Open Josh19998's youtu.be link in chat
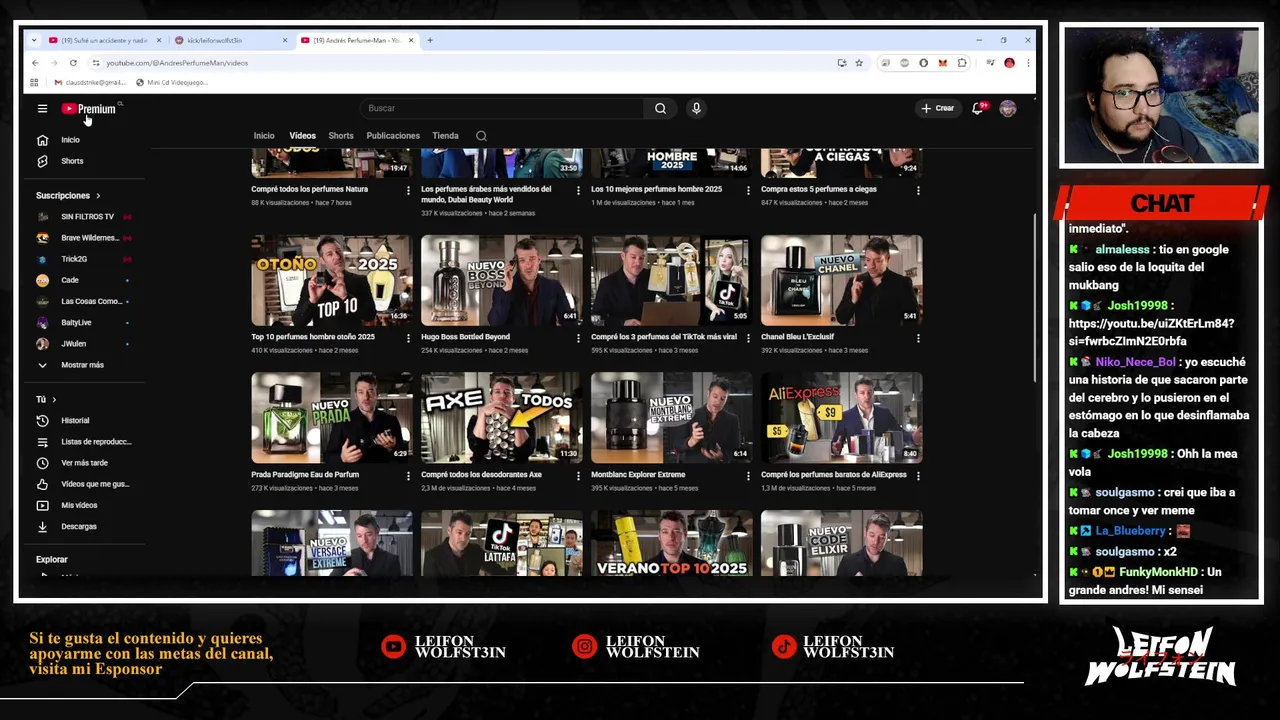Viewport: 1280px width, 720px height. pyautogui.click(x=1151, y=332)
